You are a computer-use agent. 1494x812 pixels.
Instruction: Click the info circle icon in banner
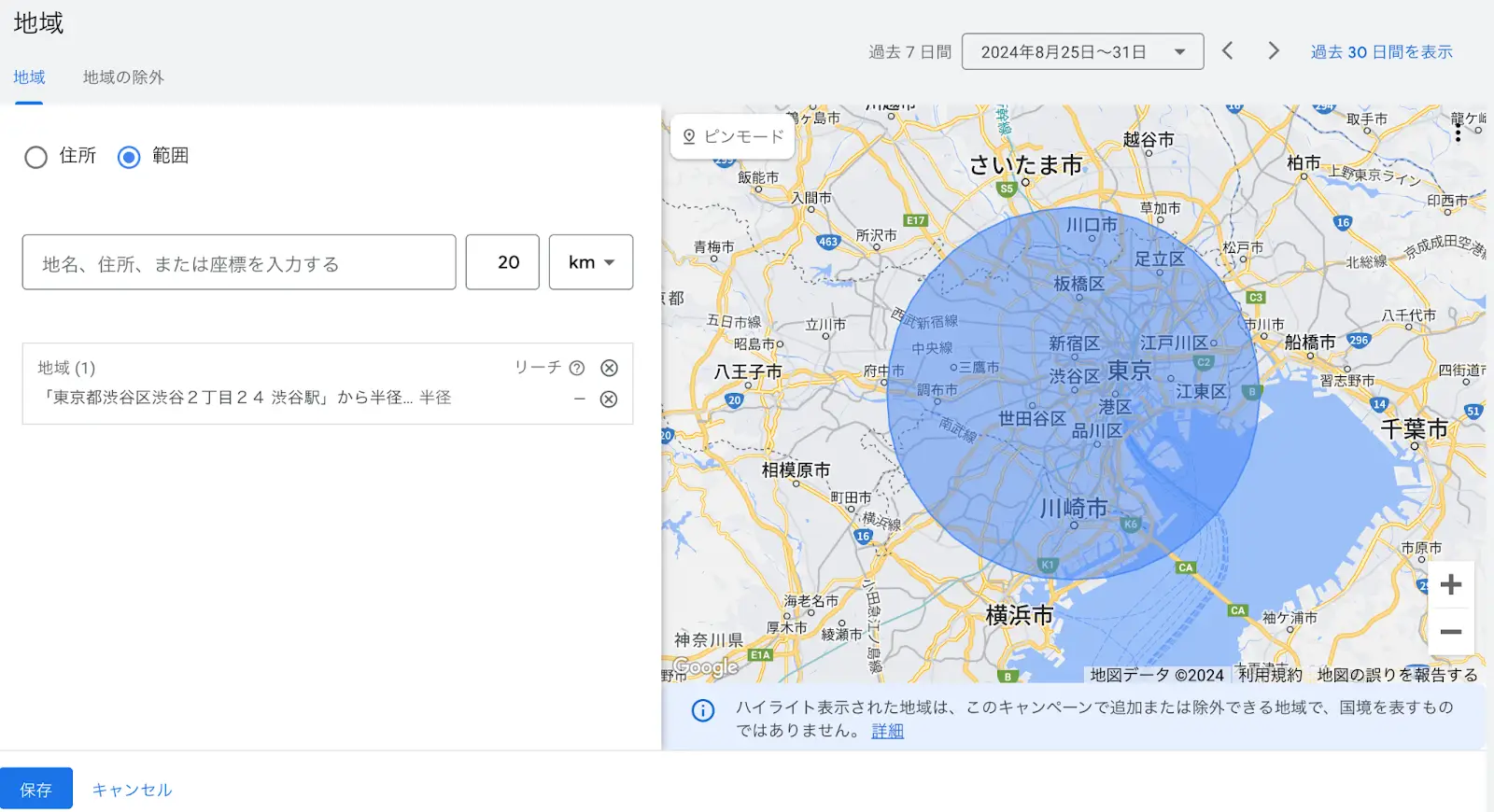click(x=703, y=710)
